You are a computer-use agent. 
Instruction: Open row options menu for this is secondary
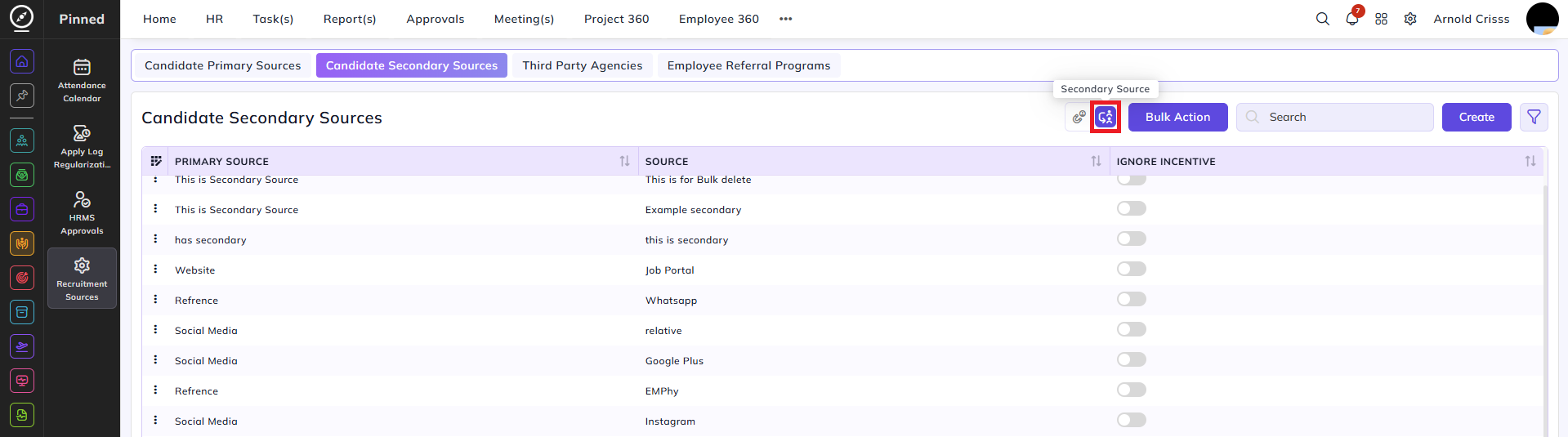point(155,239)
